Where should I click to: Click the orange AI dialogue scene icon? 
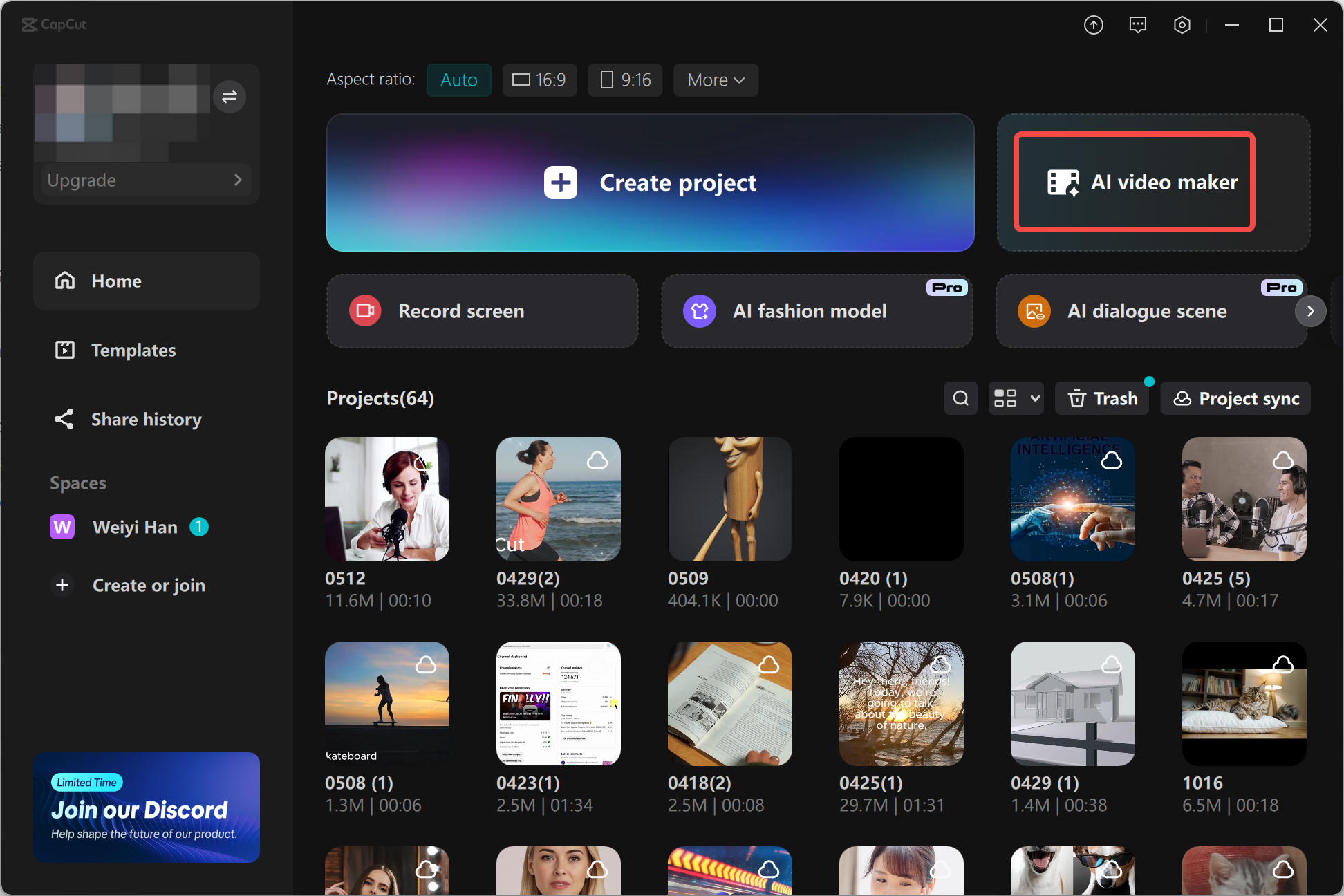pyautogui.click(x=1034, y=311)
